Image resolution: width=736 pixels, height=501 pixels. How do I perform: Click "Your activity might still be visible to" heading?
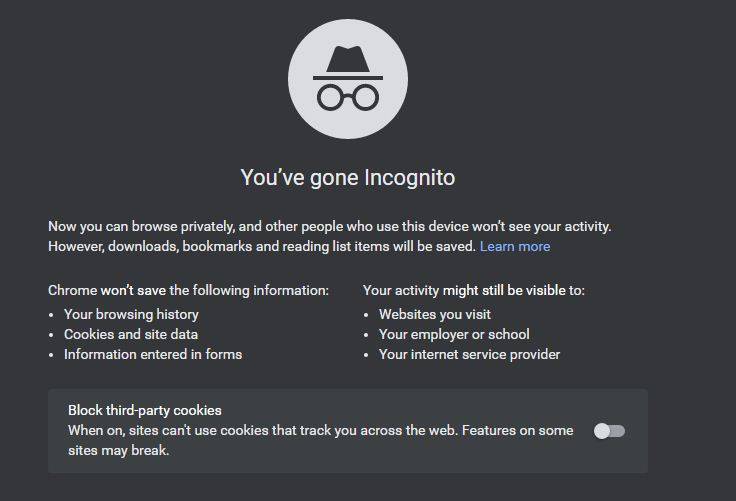(474, 290)
